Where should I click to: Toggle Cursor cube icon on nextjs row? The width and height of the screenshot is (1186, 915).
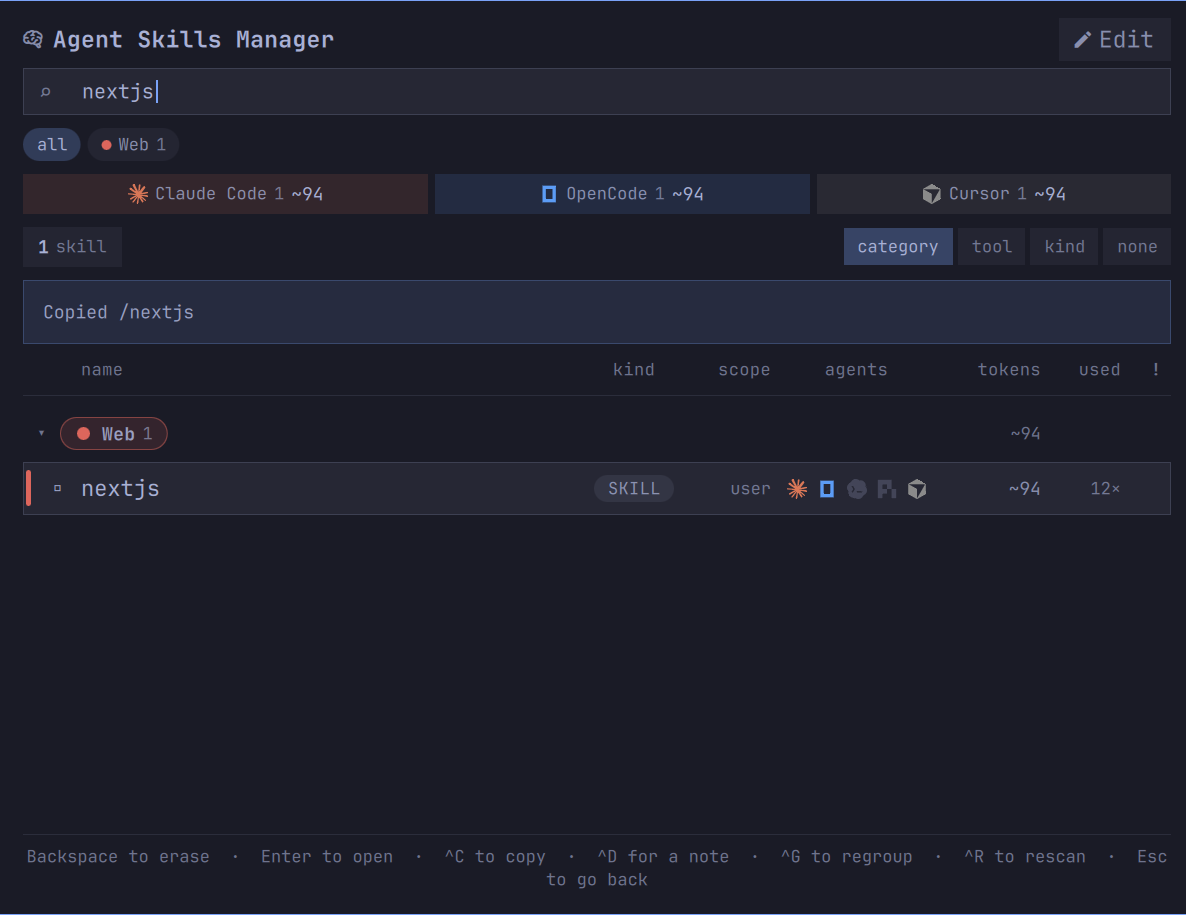pyautogui.click(x=917, y=489)
